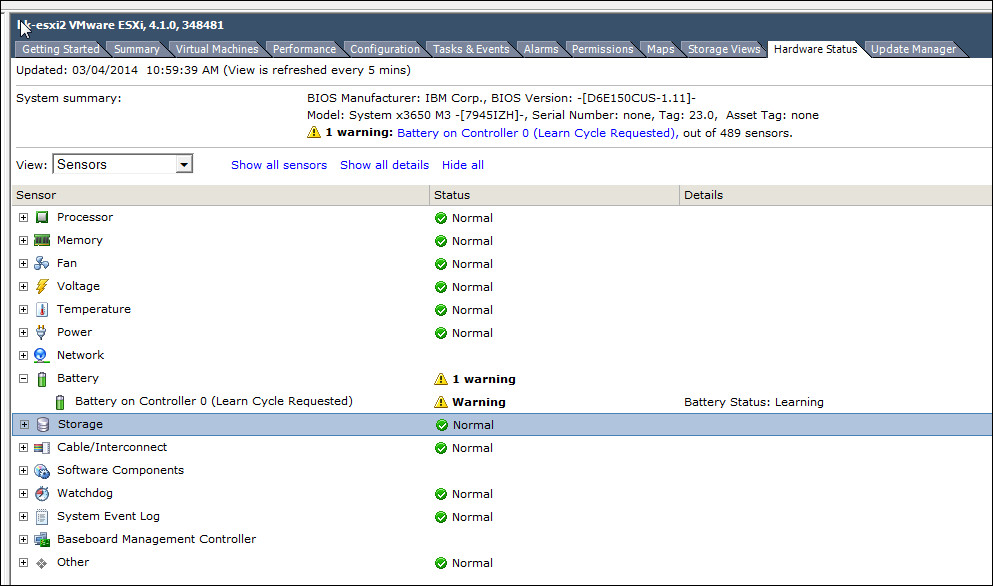
Task: Collapse the Battery sensor group
Action: pos(23,379)
